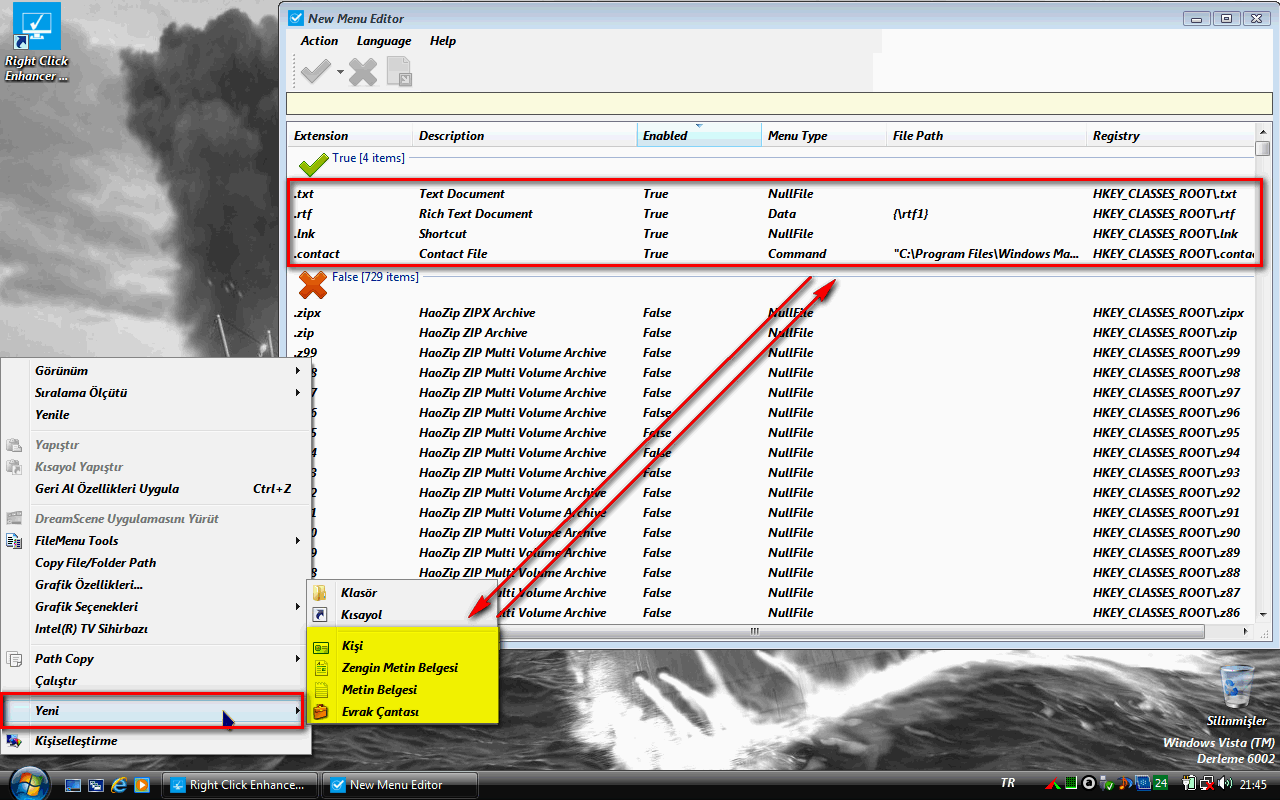Open the Language menu

(x=384, y=41)
